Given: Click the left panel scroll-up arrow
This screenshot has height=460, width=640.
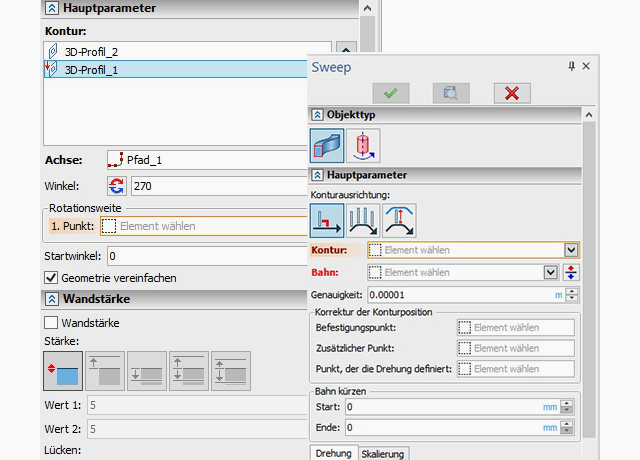Looking at the screenshot, I should click(367, 8).
